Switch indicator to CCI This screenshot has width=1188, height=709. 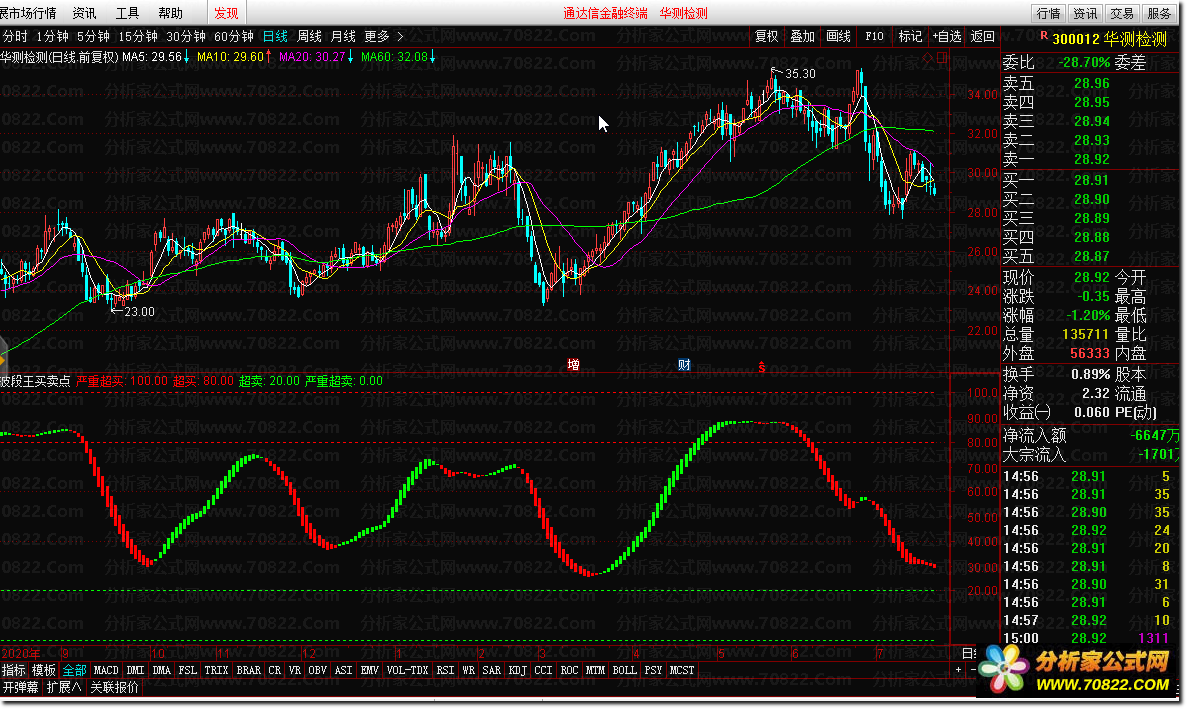[x=543, y=670]
